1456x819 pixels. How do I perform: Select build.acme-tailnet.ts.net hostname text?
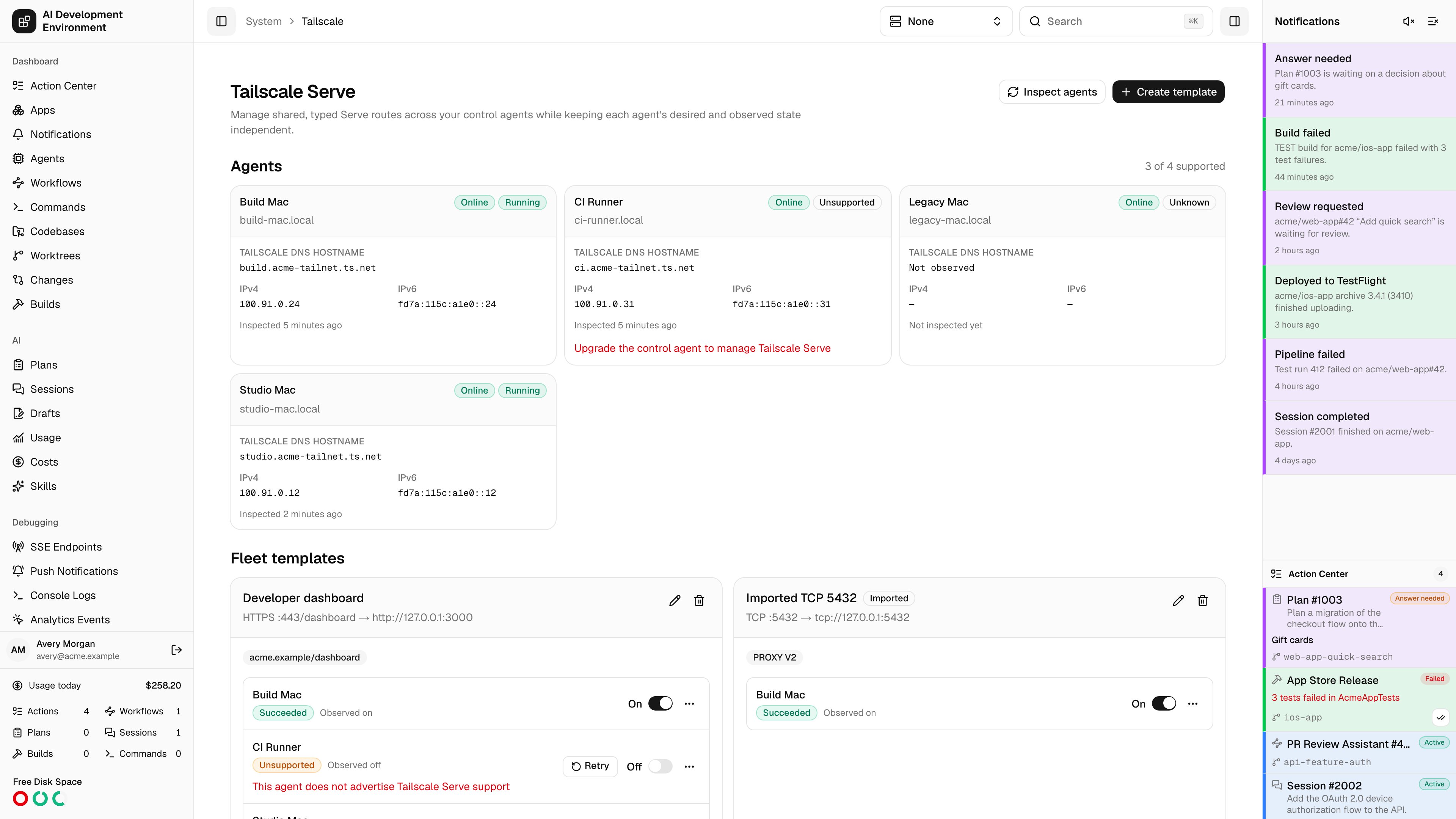pyautogui.click(x=308, y=268)
